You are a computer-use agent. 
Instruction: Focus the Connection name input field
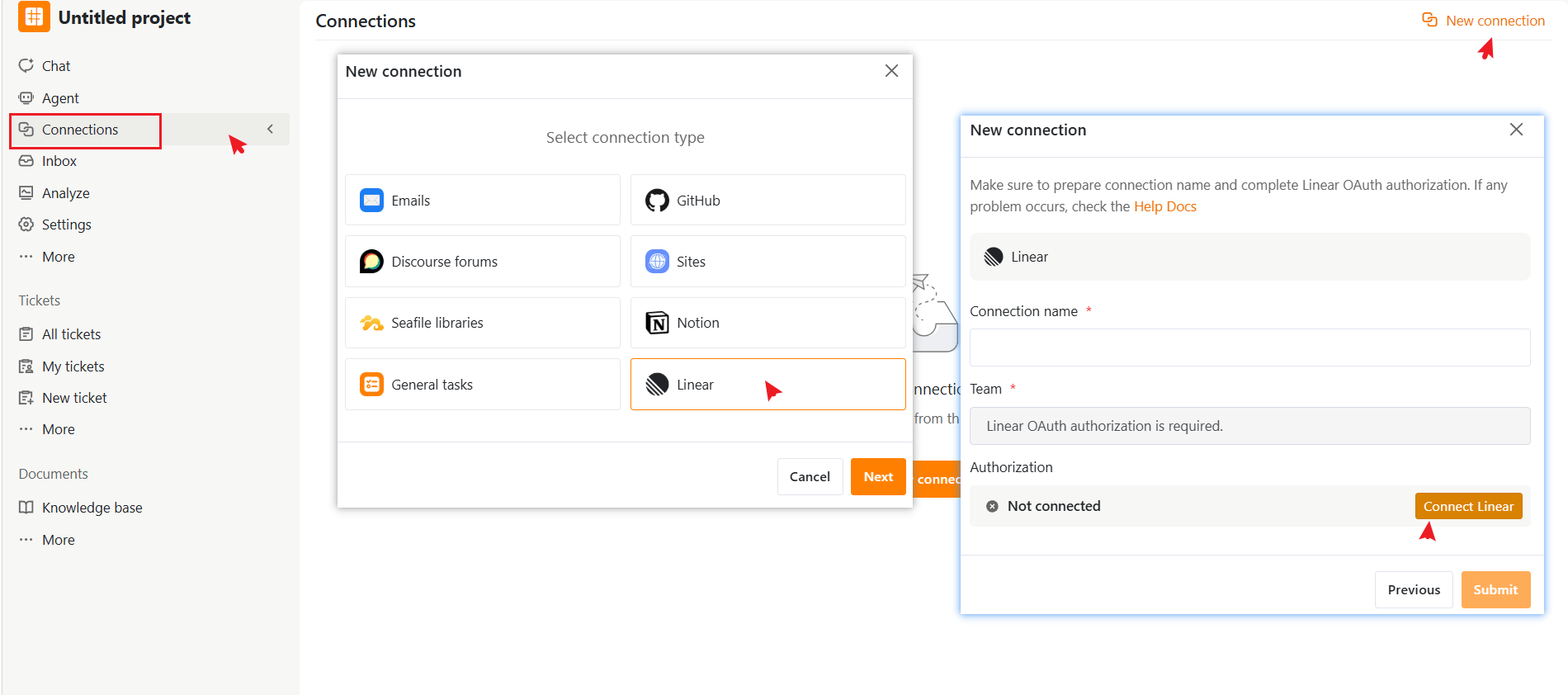tap(1249, 347)
